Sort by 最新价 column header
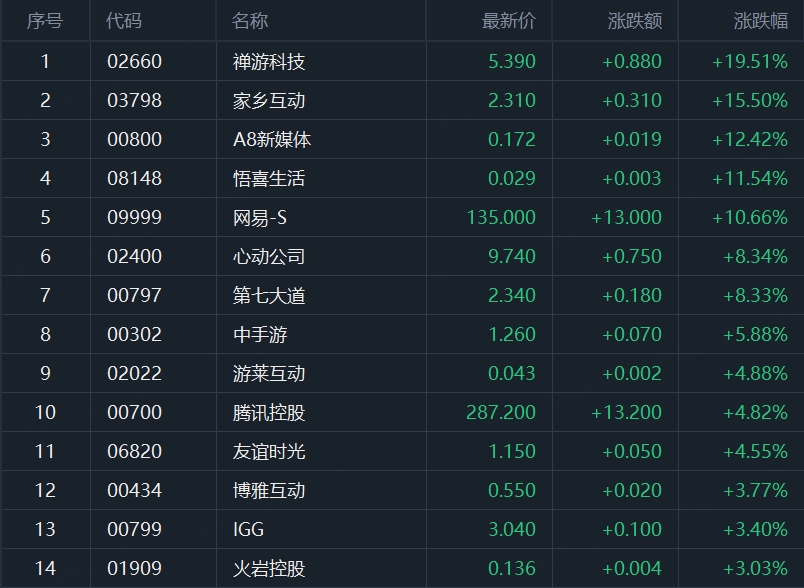Image resolution: width=804 pixels, height=588 pixels. click(508, 21)
